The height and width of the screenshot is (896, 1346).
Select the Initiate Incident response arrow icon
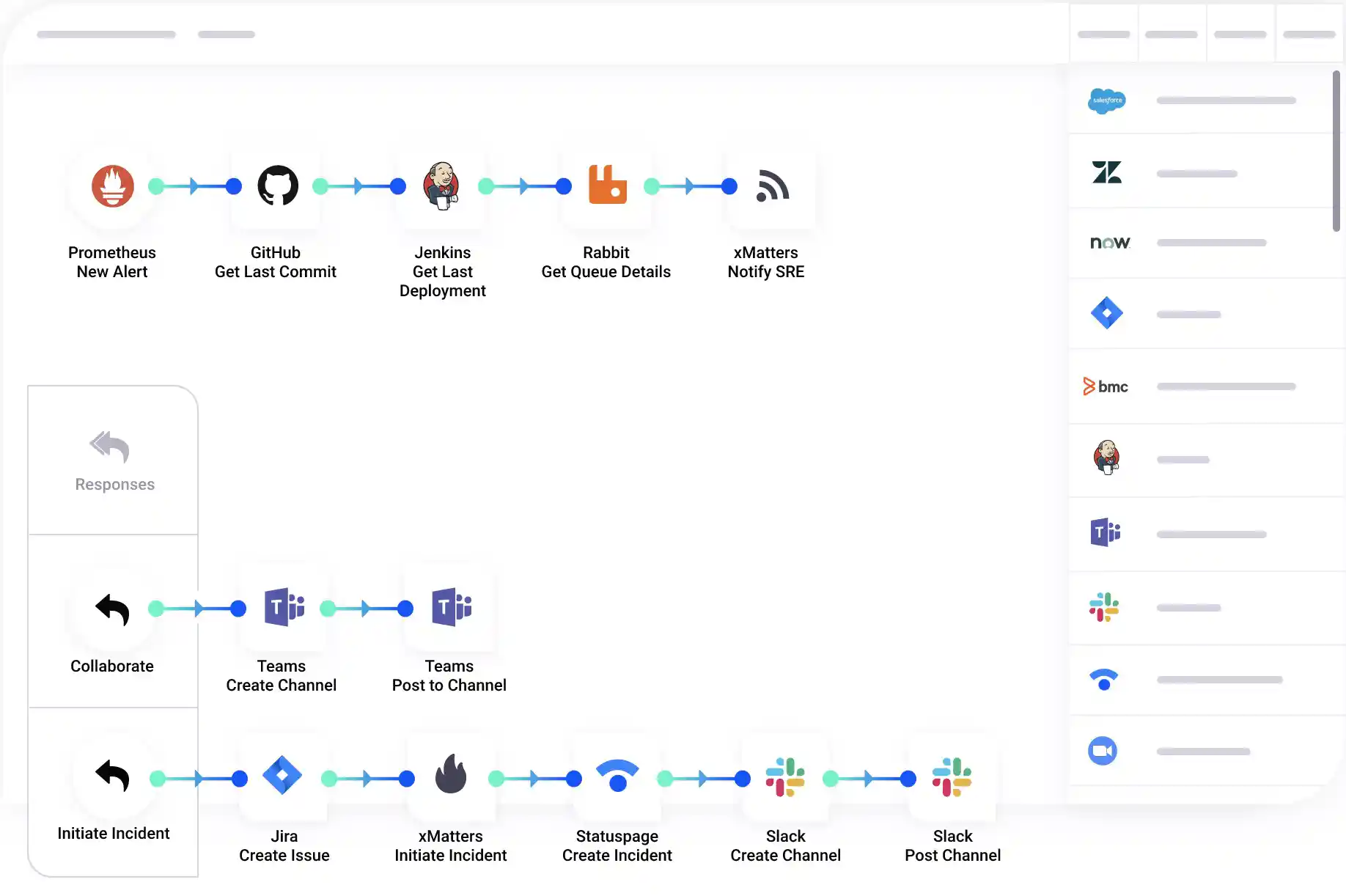pyautogui.click(x=112, y=775)
